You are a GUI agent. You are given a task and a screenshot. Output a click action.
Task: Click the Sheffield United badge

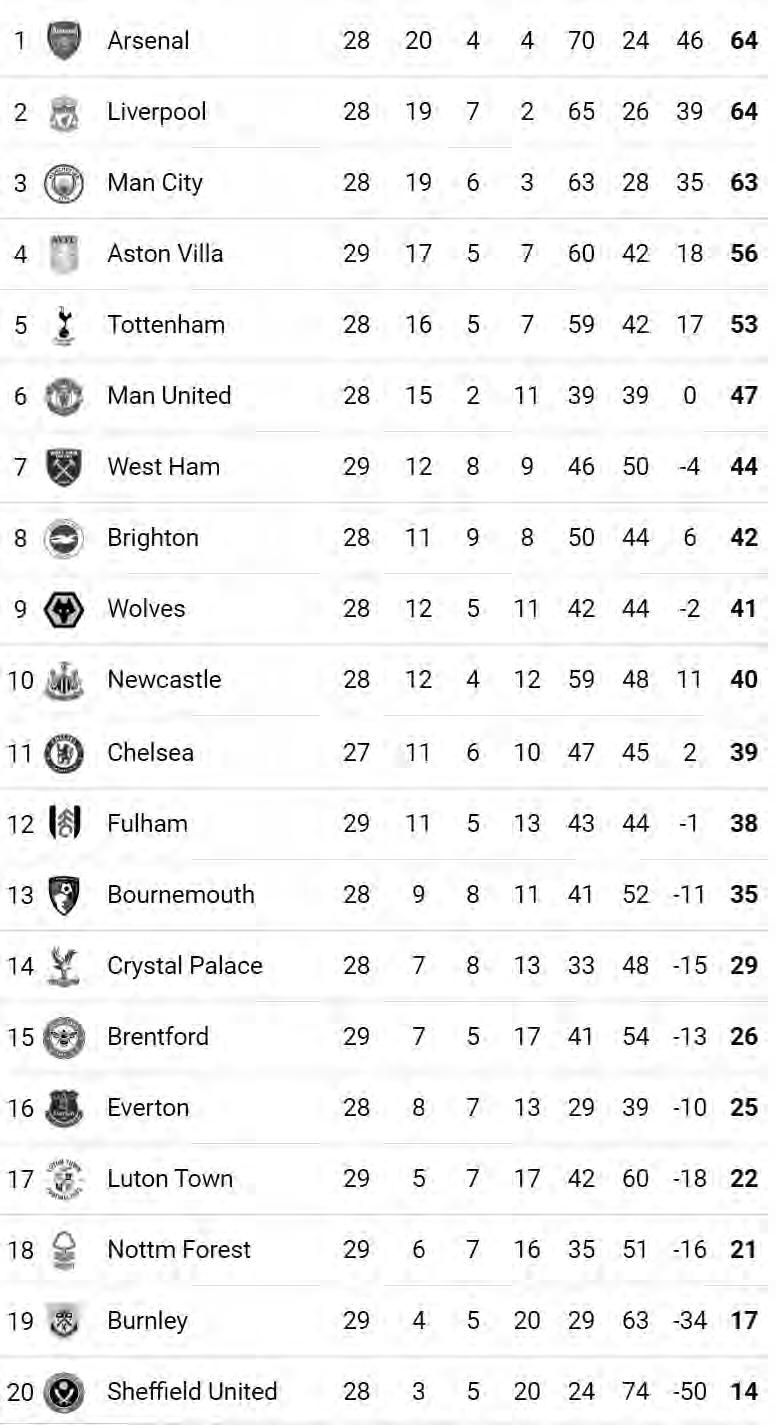tap(64, 1392)
